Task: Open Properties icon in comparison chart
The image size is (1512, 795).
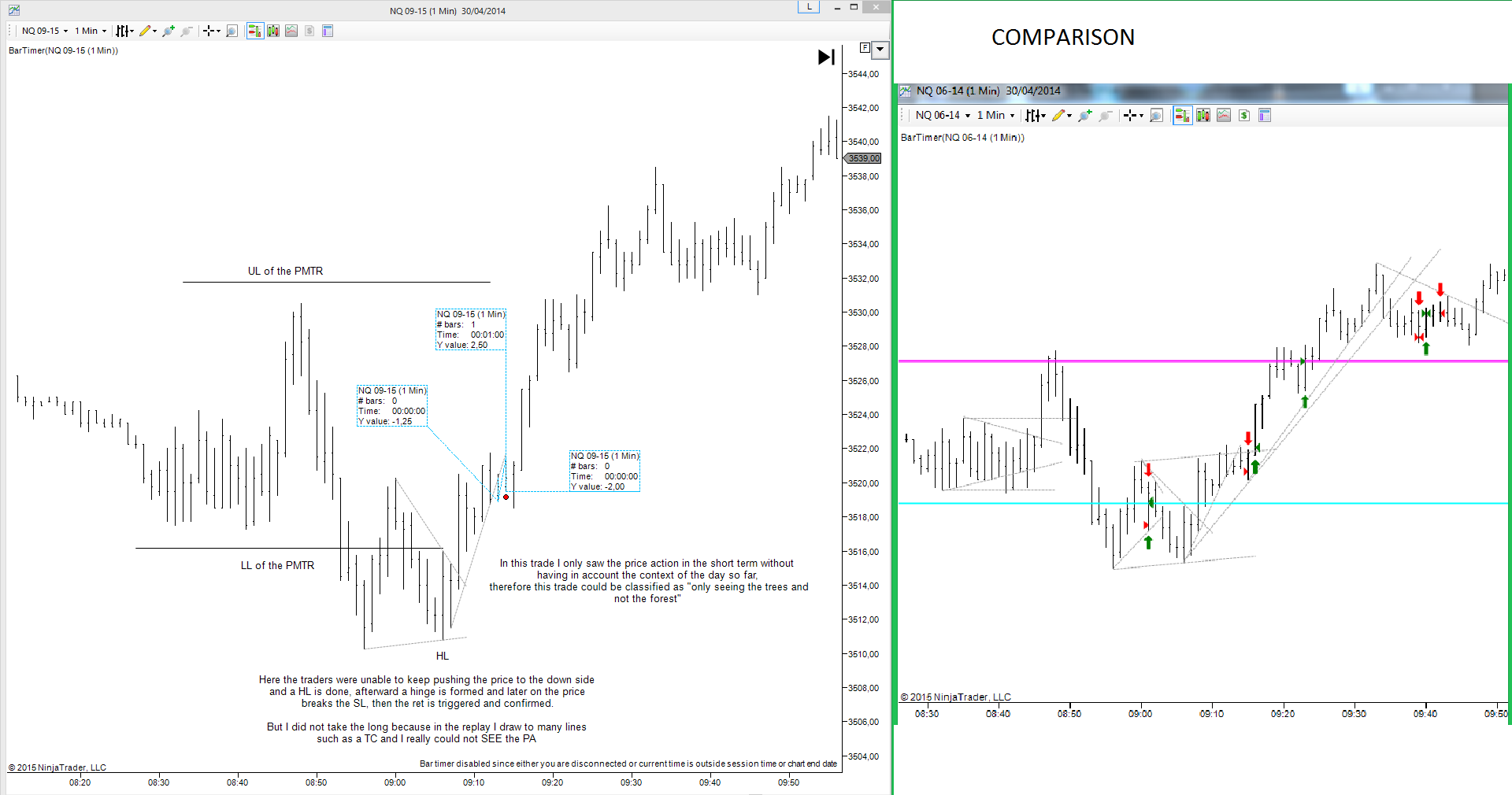Action: pyautogui.click(x=1265, y=115)
